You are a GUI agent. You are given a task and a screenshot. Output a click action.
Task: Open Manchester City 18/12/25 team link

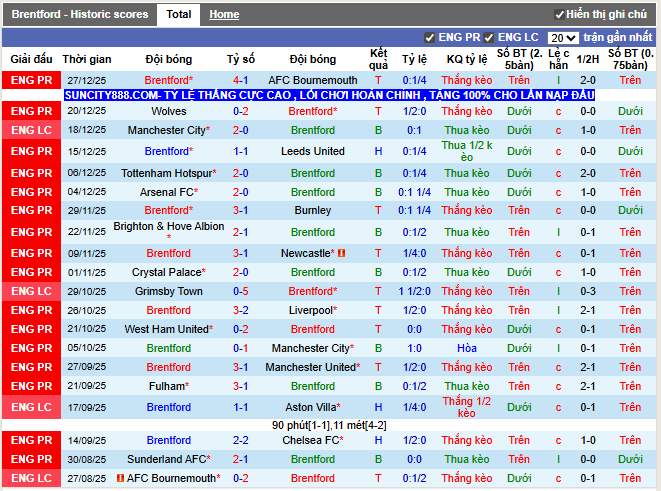(169, 130)
